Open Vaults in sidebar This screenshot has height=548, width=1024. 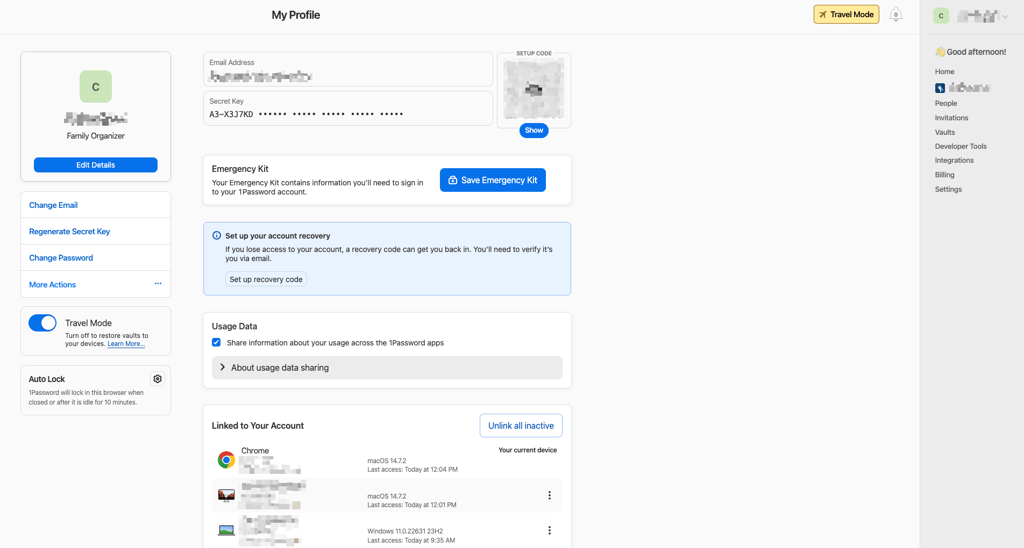(944, 132)
